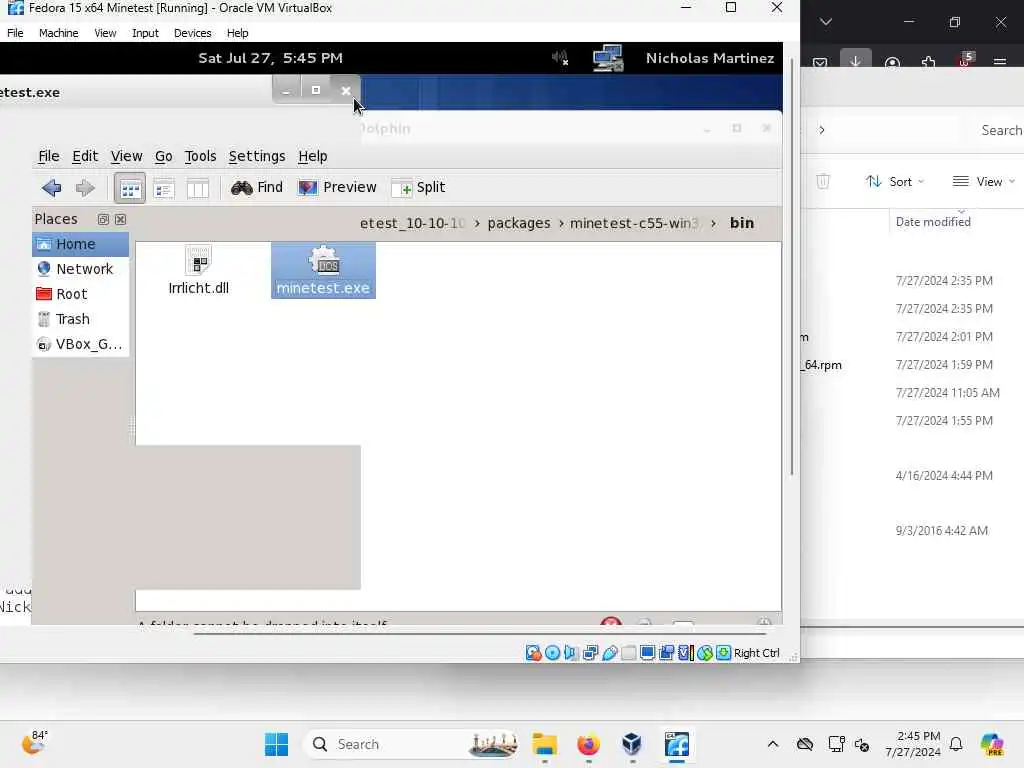The width and height of the screenshot is (1024, 768).
Task: Open File Explorer from taskbar
Action: 545,744
